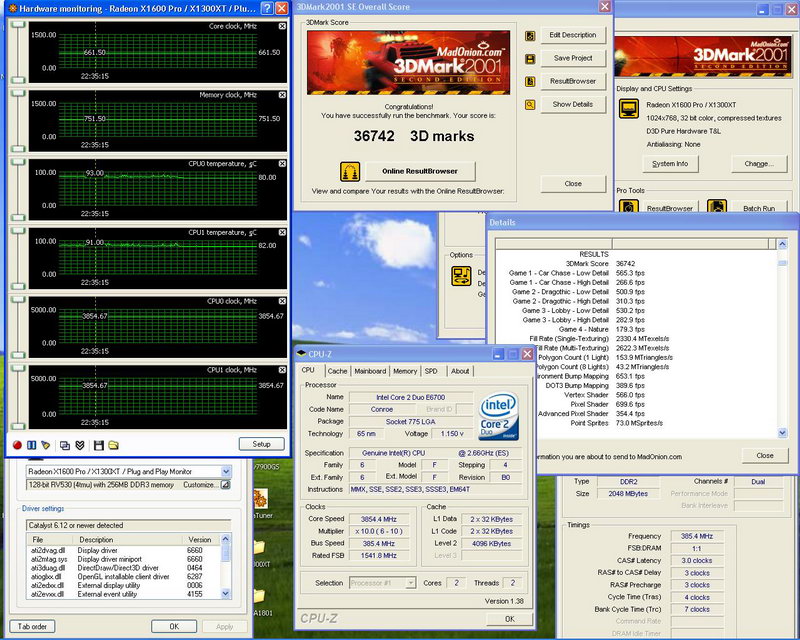Click the Version column header in driver list
800x640 pixels.
(201, 539)
